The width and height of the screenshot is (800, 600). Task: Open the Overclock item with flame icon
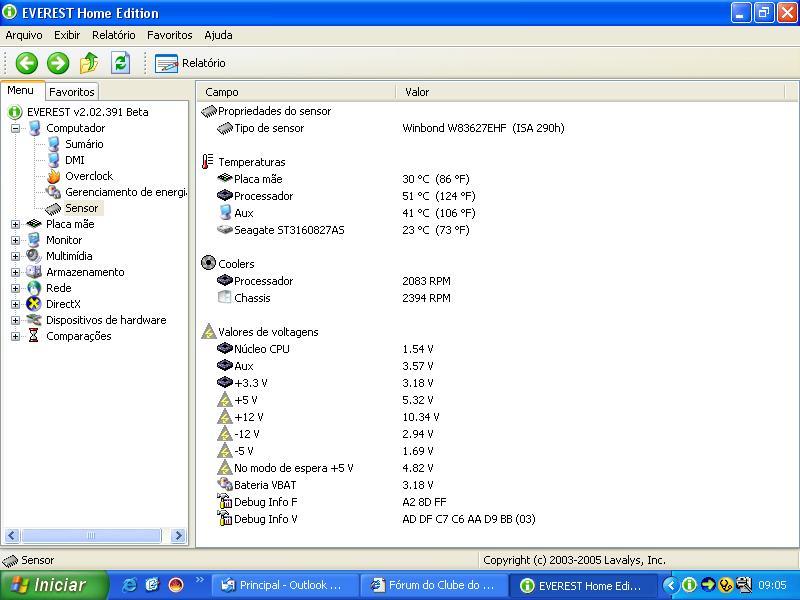pyautogui.click(x=89, y=176)
